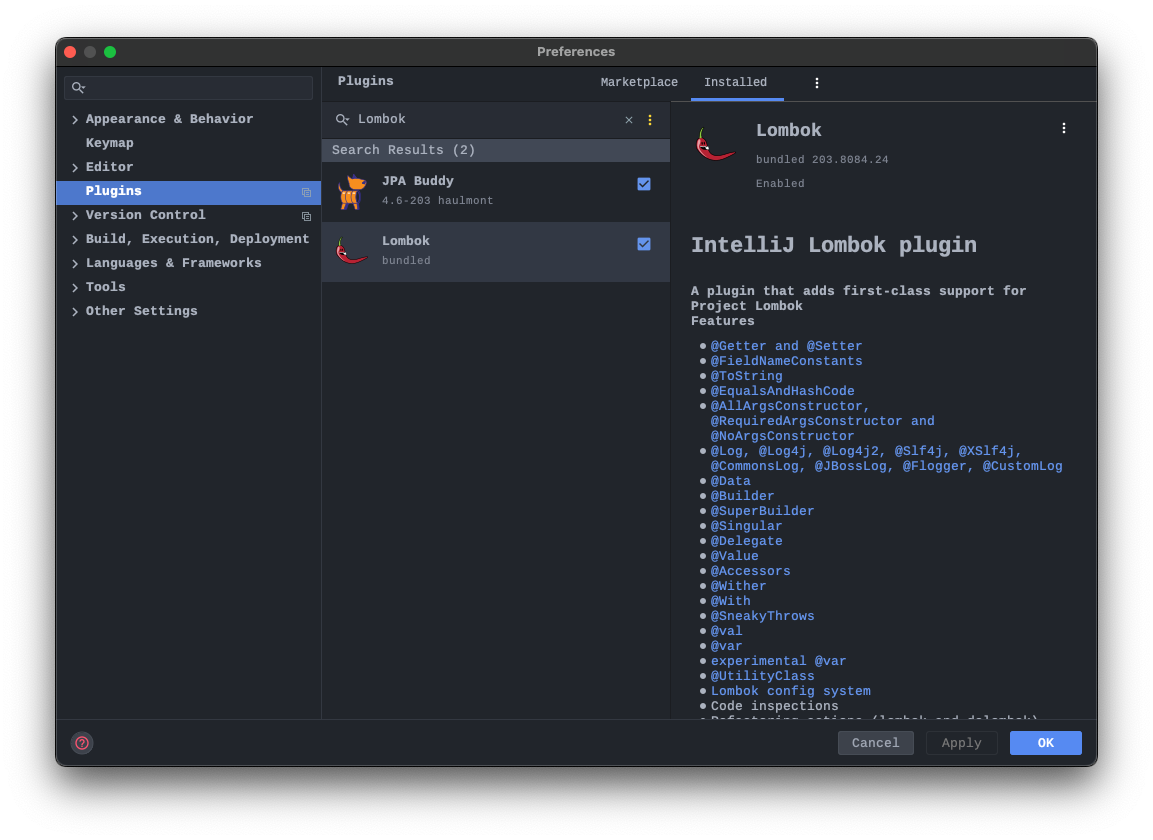Open plugin search options yellow dots menu

(650, 120)
